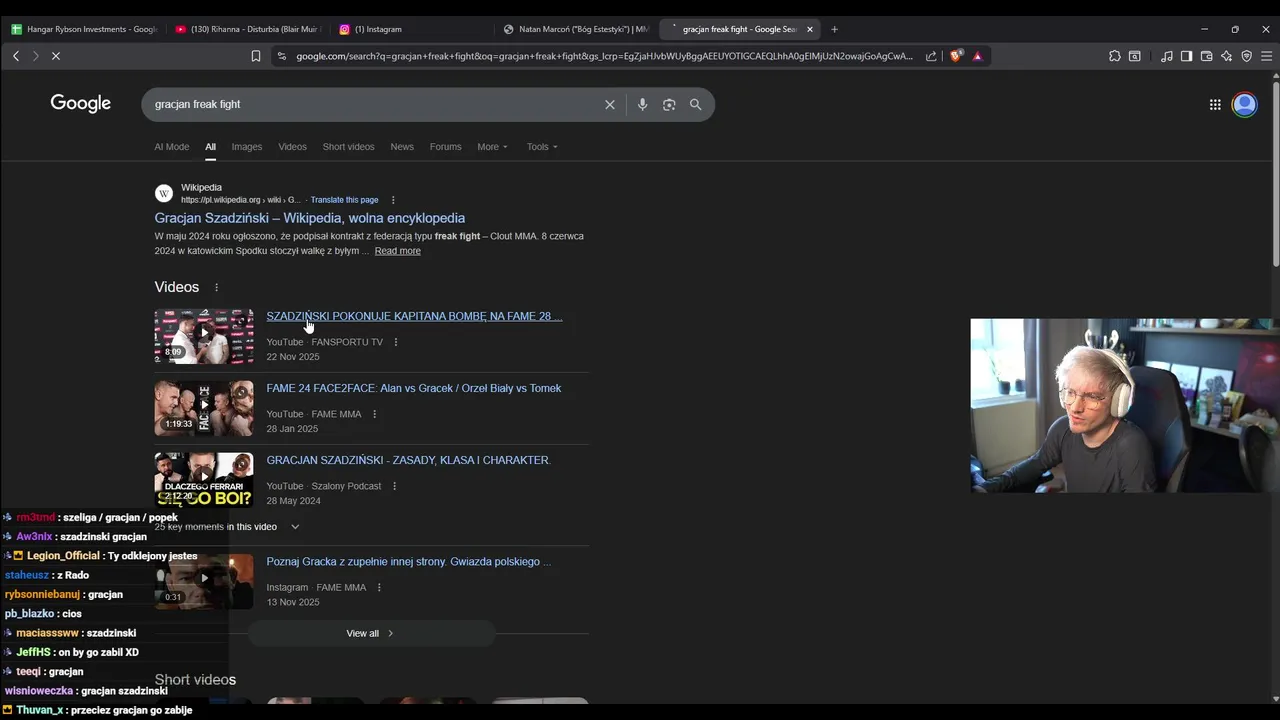Open GRACJAN SZADZIŃSKI - ZASADY, KLASA video link
The image size is (1280, 720).
tap(408, 460)
